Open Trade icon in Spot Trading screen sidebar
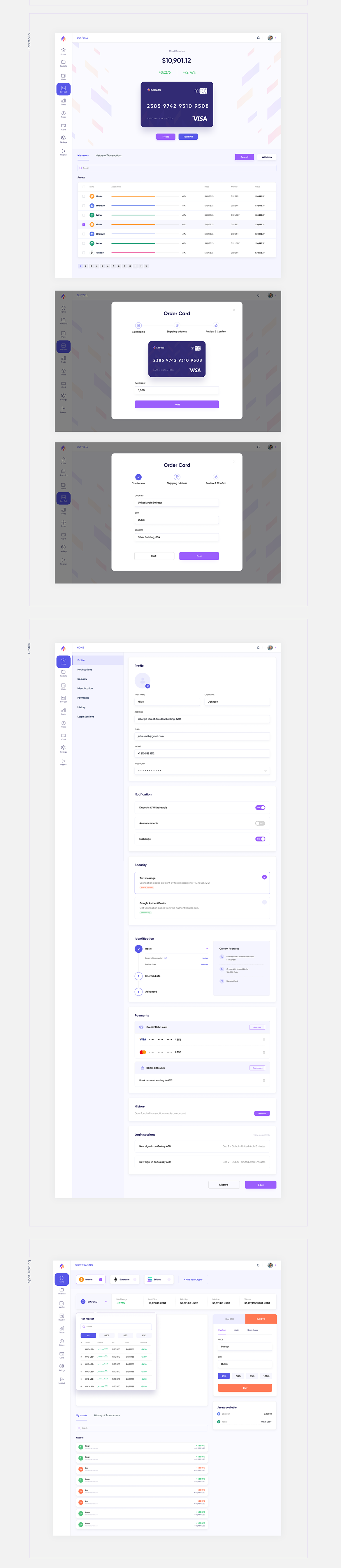Image resolution: width=341 pixels, height=1568 pixels. click(x=61, y=1329)
